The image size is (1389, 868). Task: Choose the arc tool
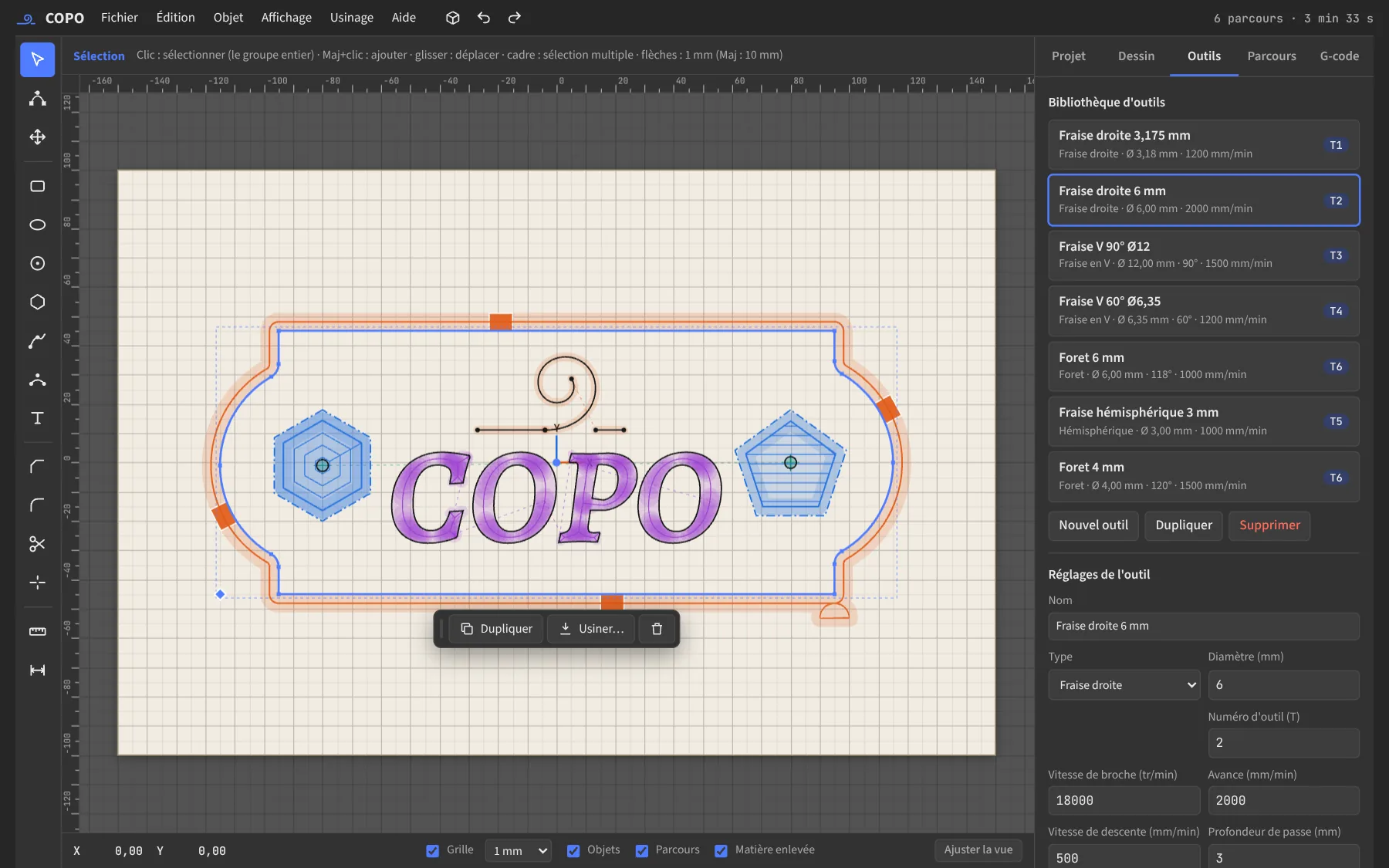(37, 379)
